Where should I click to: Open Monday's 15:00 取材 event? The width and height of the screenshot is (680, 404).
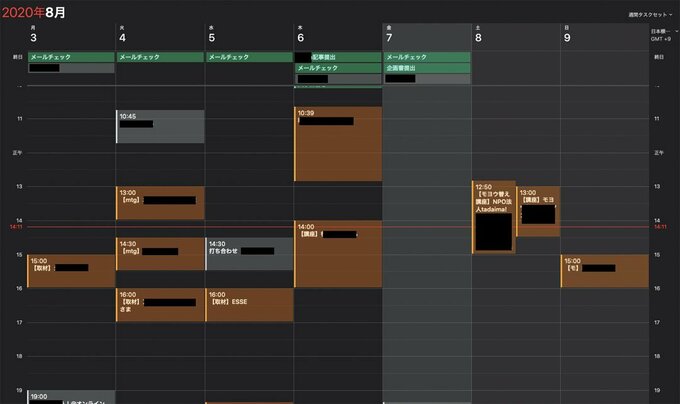click(x=70, y=271)
